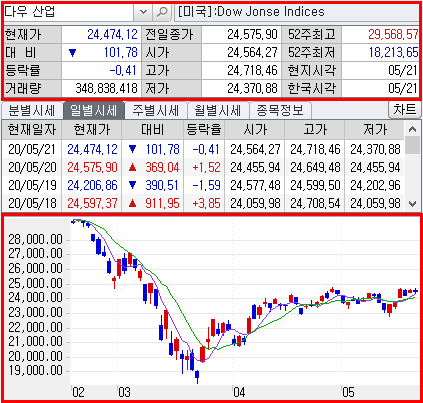Click the table scrollbar thumb
Screen dimensions: 423x403
tap(413, 145)
